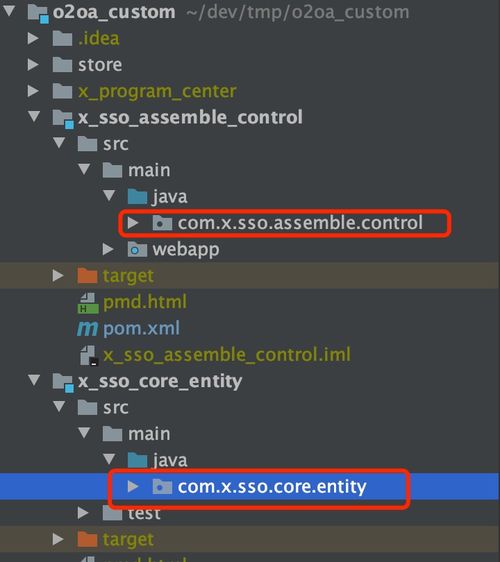Click the Maven pom.xml file icon
The height and width of the screenshot is (562, 500).
(x=87, y=329)
